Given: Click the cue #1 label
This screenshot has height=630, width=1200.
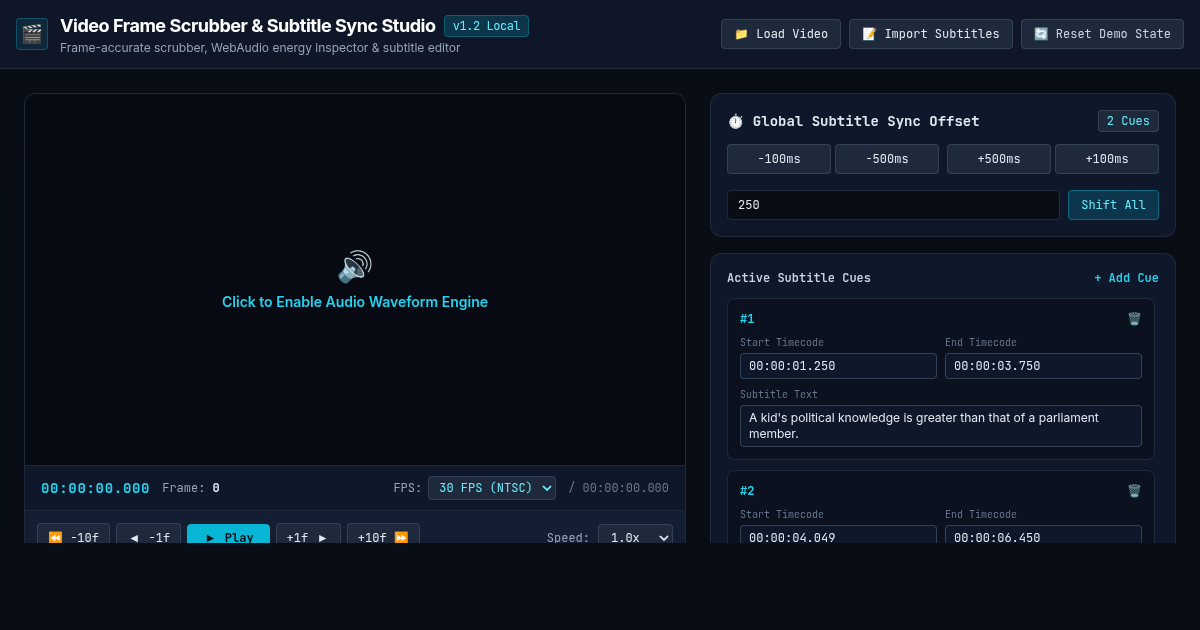Looking at the screenshot, I should (x=747, y=319).
